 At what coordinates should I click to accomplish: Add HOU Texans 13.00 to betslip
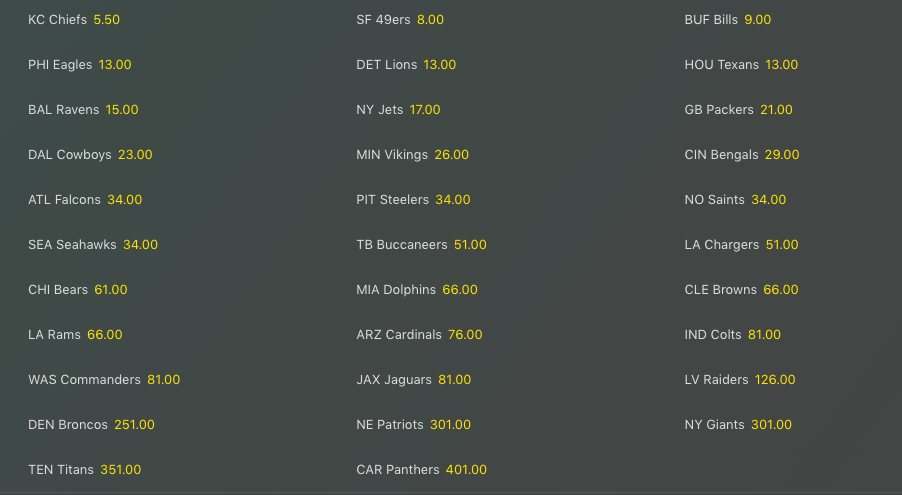(781, 65)
